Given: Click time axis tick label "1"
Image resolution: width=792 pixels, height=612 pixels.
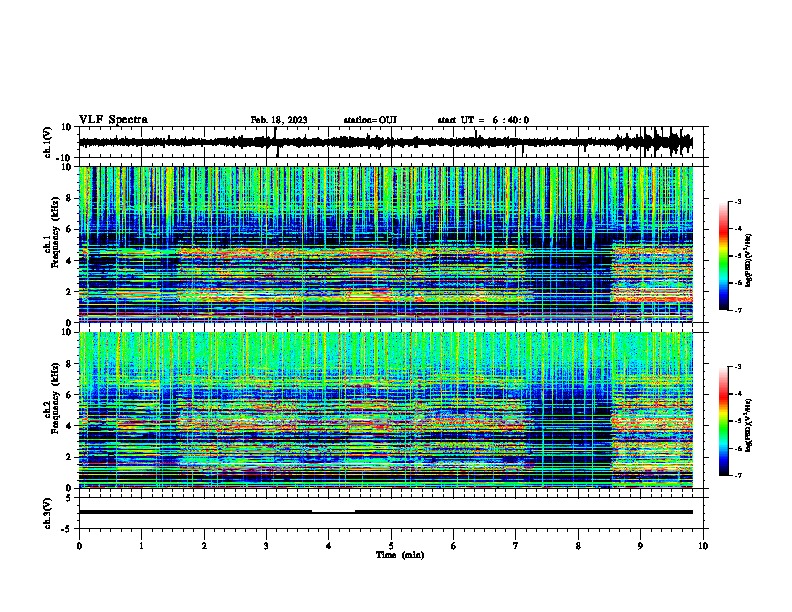Looking at the screenshot, I should (x=141, y=546).
